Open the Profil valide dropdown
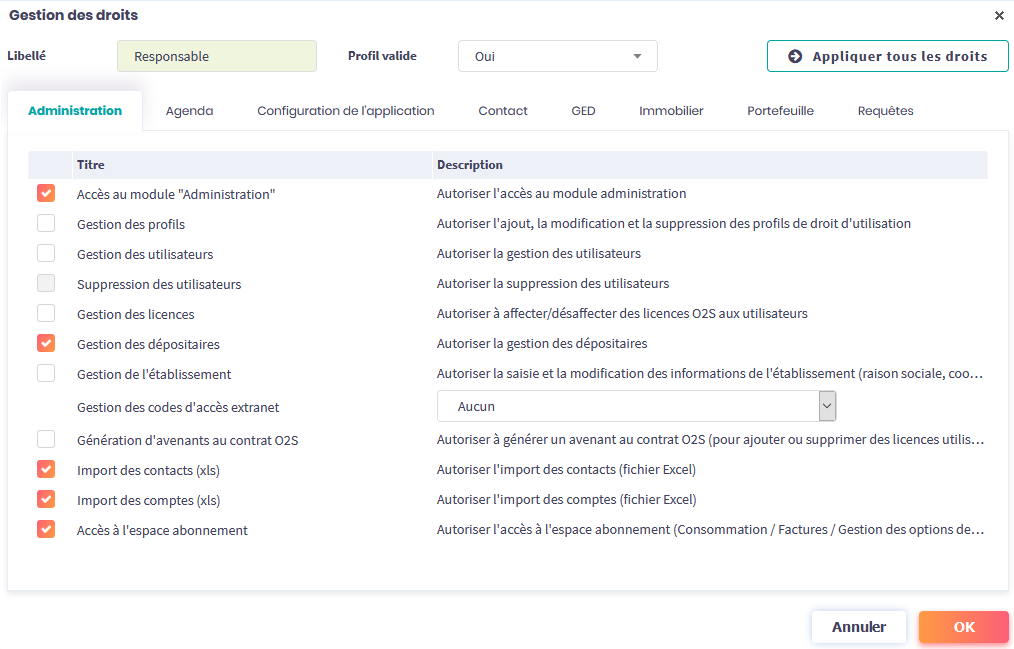 557,56
